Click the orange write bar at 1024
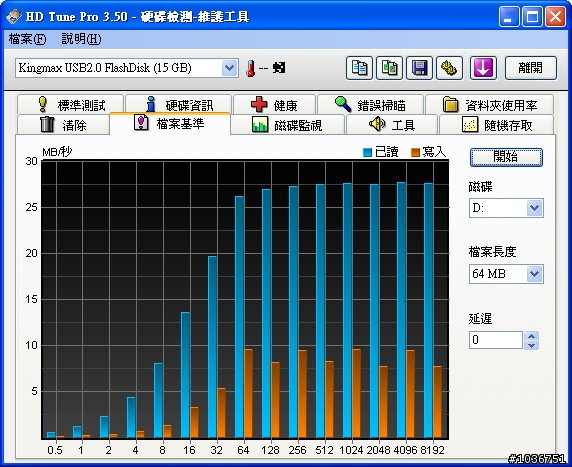Viewport: 572px width, 467px height. 356,393
